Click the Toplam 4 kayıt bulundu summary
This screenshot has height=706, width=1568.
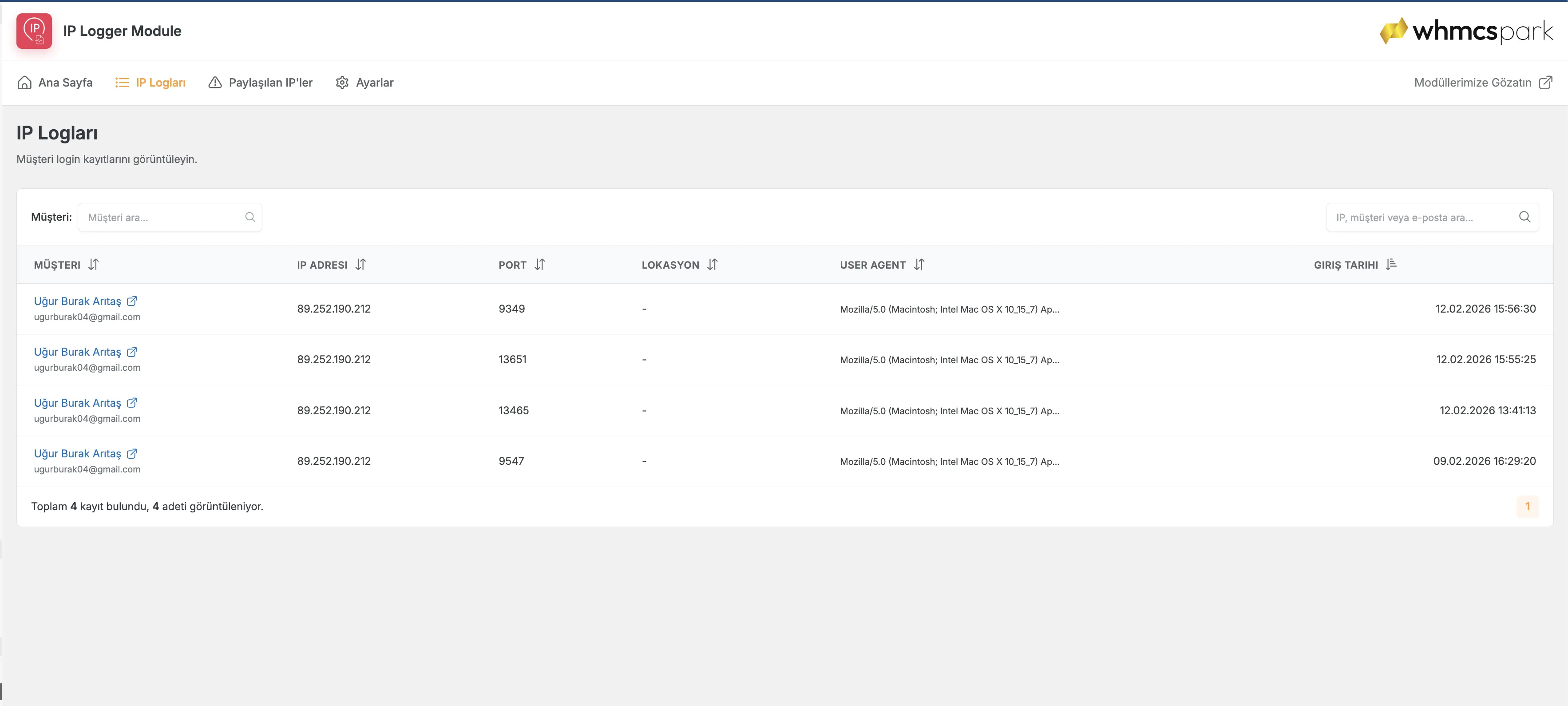coord(147,506)
